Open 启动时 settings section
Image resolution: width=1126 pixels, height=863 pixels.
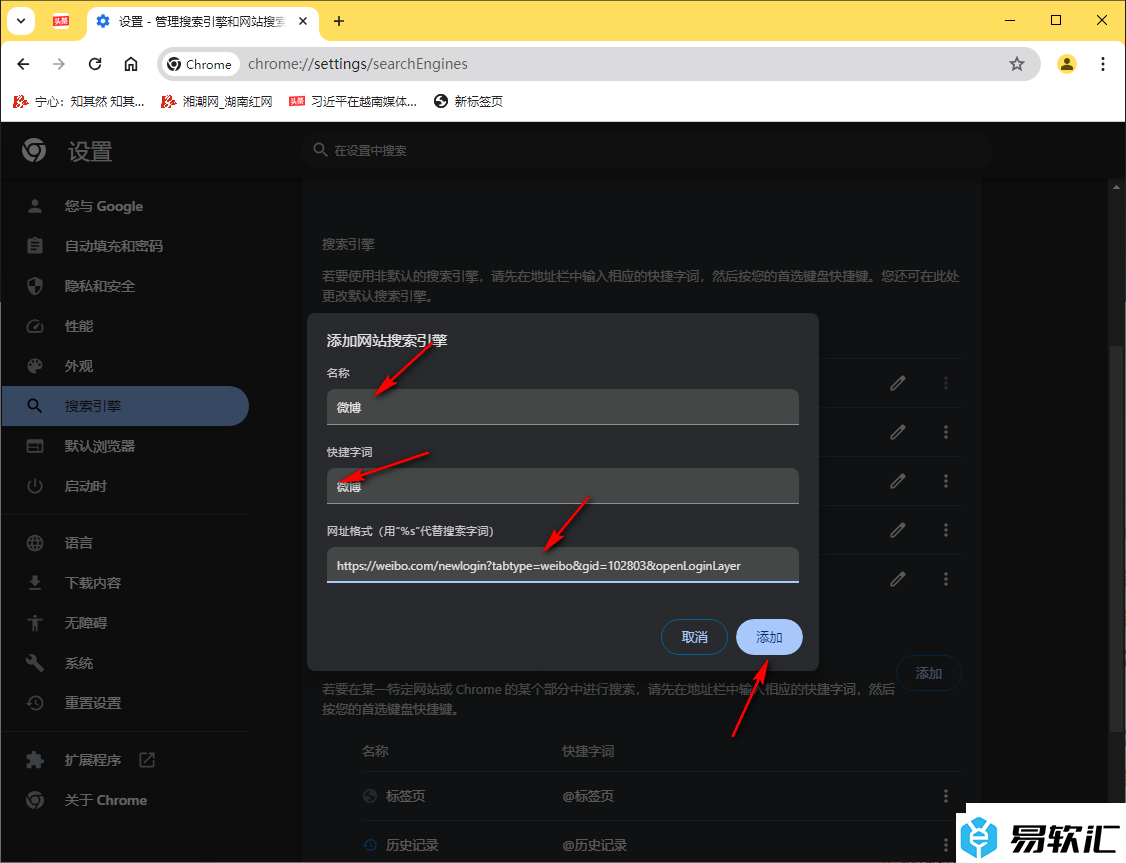[126, 486]
